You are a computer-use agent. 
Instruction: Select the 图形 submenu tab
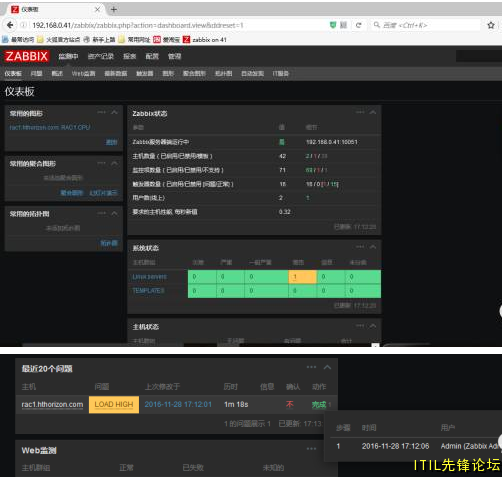pyautogui.click(x=168, y=74)
